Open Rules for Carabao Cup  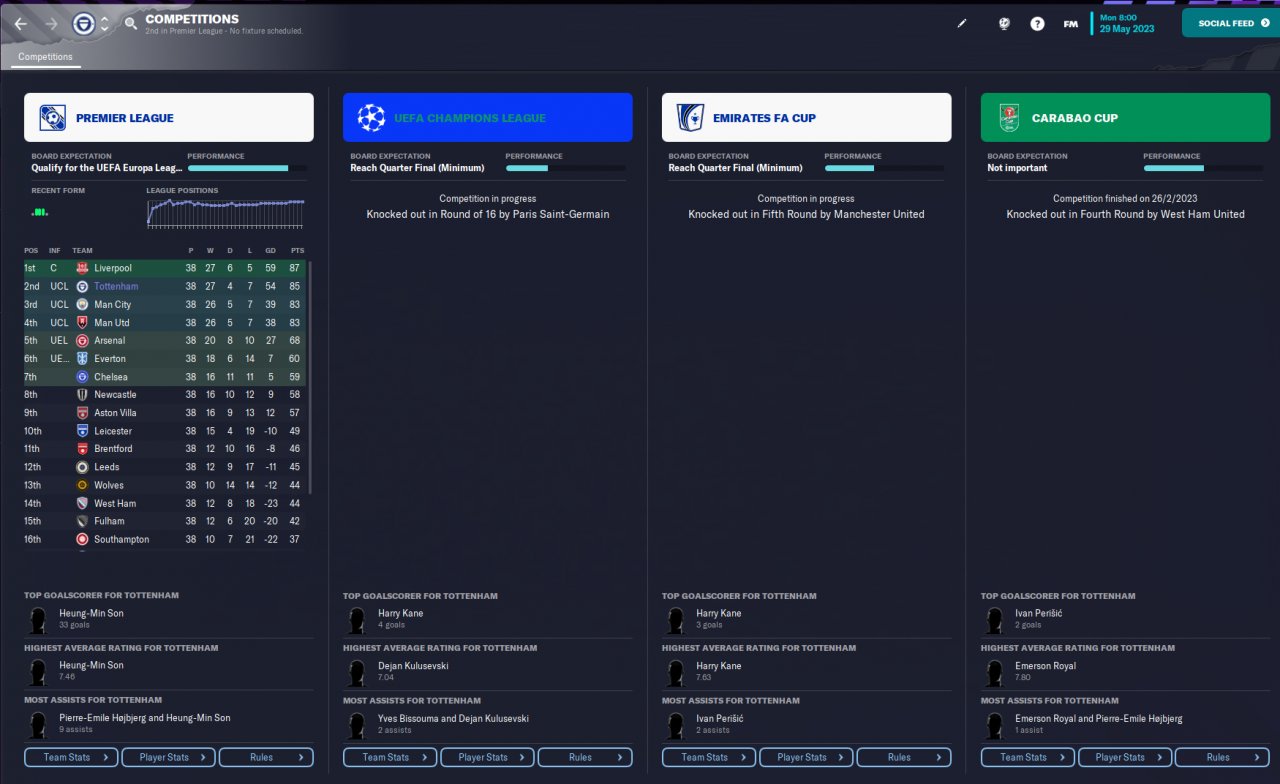(1223, 757)
